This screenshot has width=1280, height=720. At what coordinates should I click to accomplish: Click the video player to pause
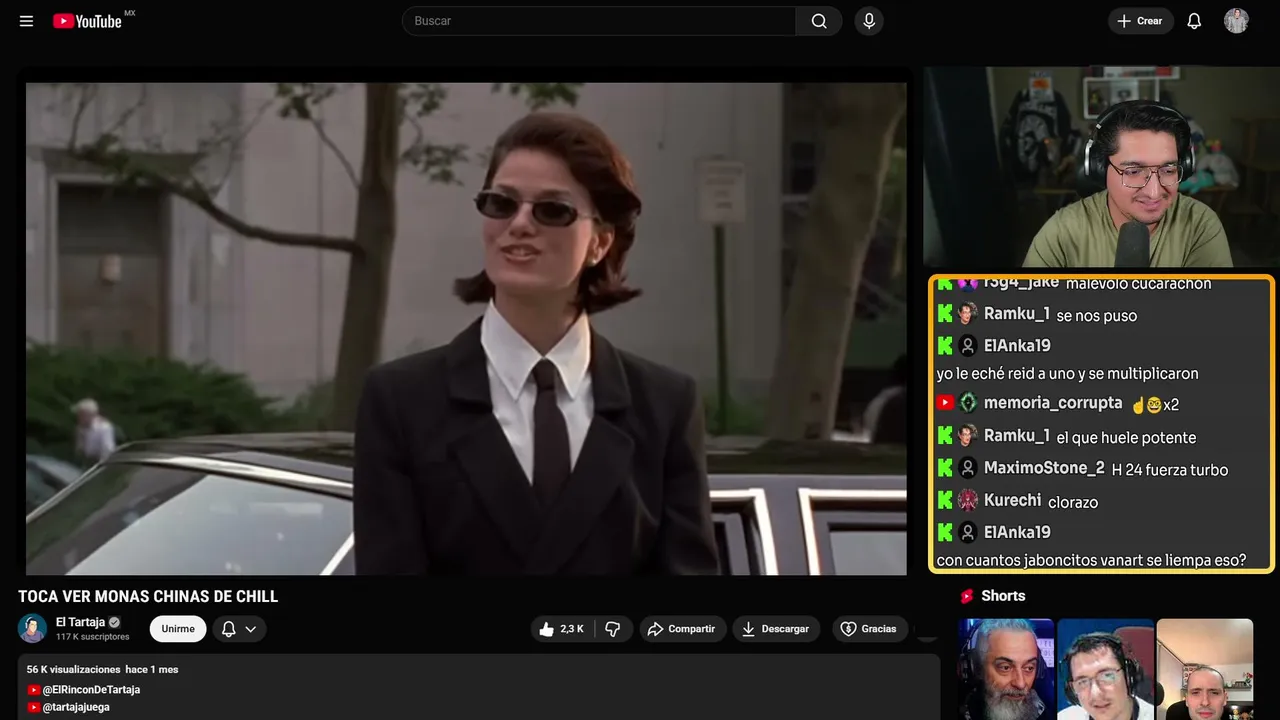click(x=466, y=328)
